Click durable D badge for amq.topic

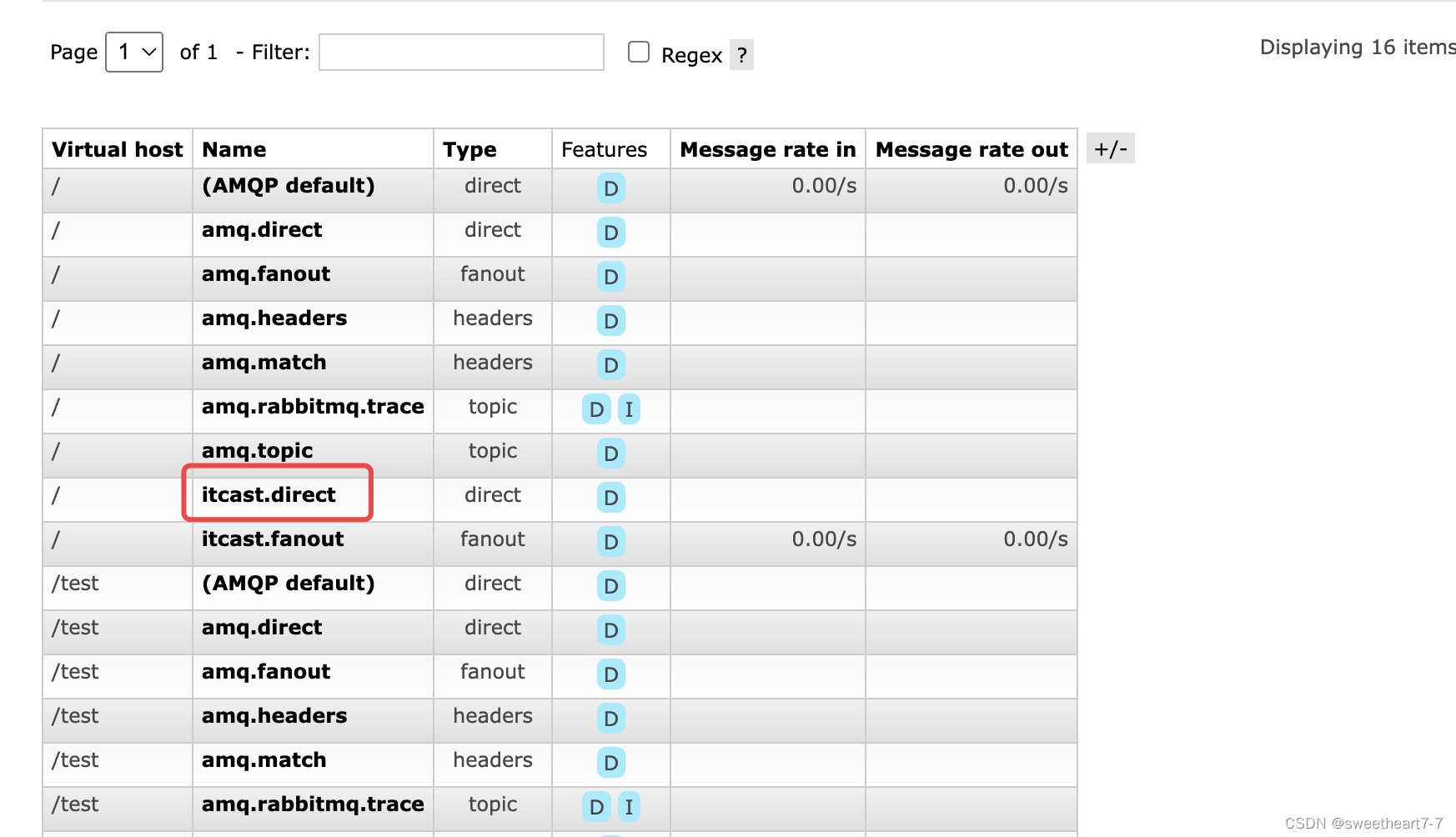tap(611, 454)
